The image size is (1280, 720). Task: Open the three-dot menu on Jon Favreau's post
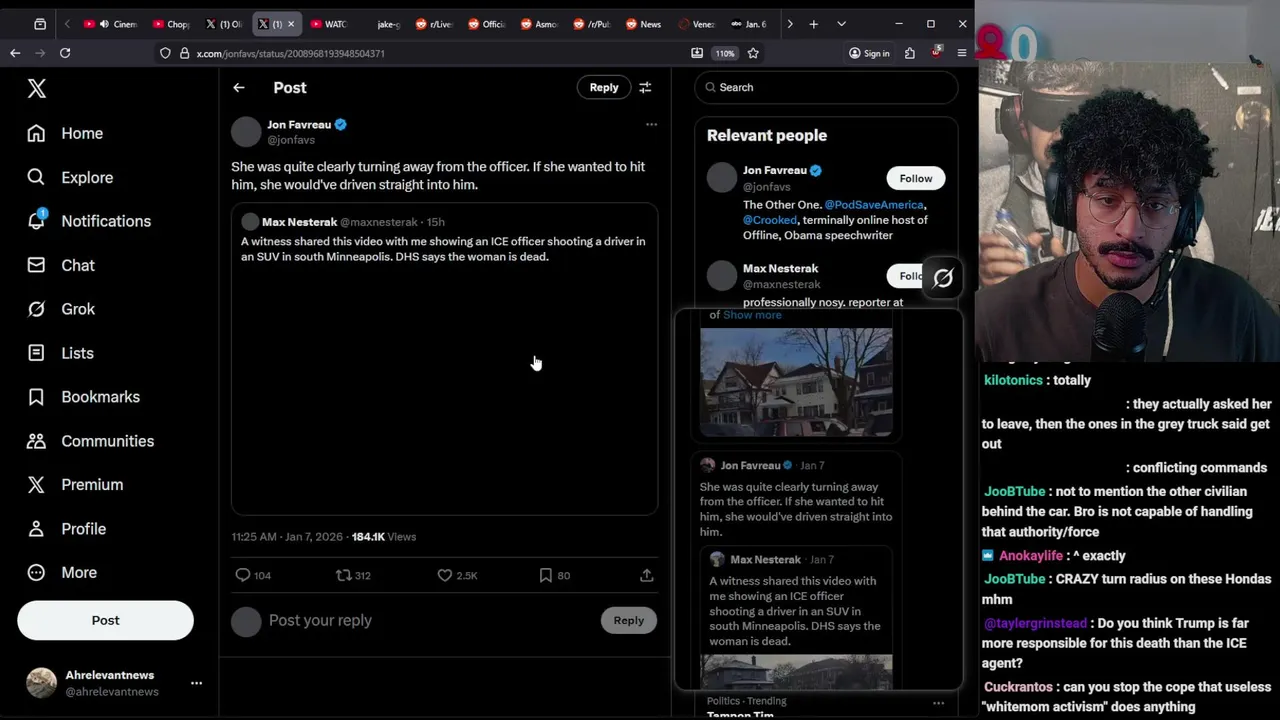[651, 124]
